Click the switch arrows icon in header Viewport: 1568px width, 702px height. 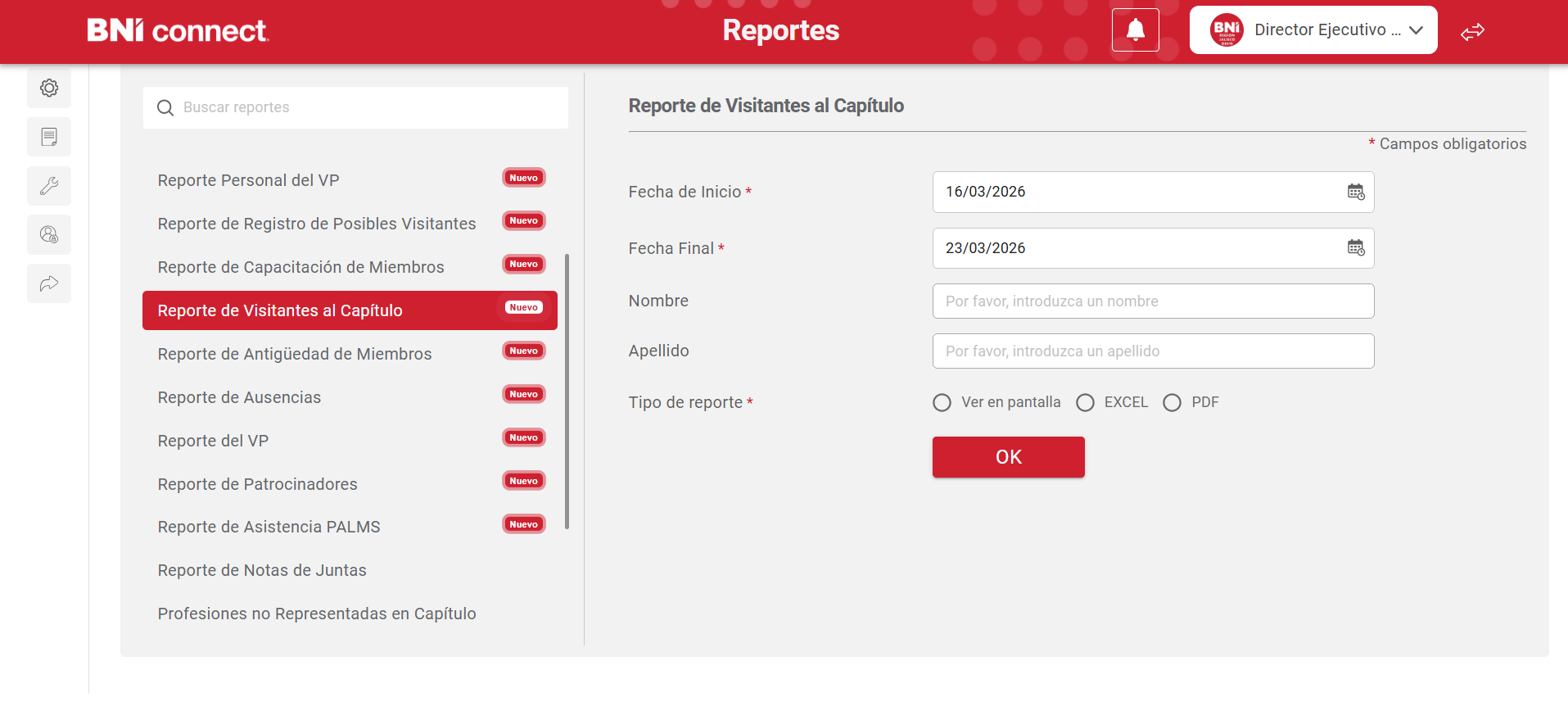pyautogui.click(x=1472, y=32)
